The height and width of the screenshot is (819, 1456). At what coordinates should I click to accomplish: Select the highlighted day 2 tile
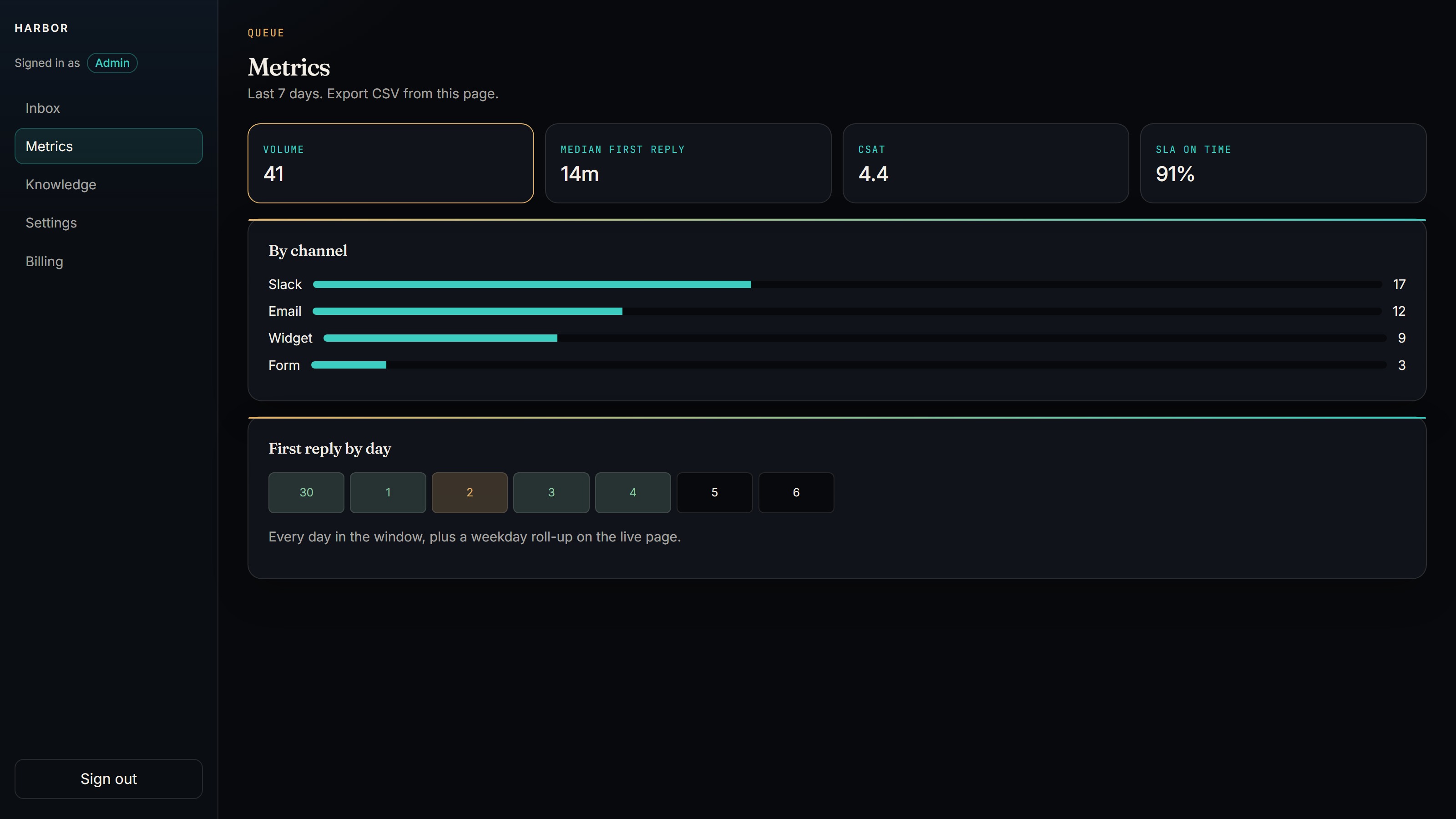[470, 492]
